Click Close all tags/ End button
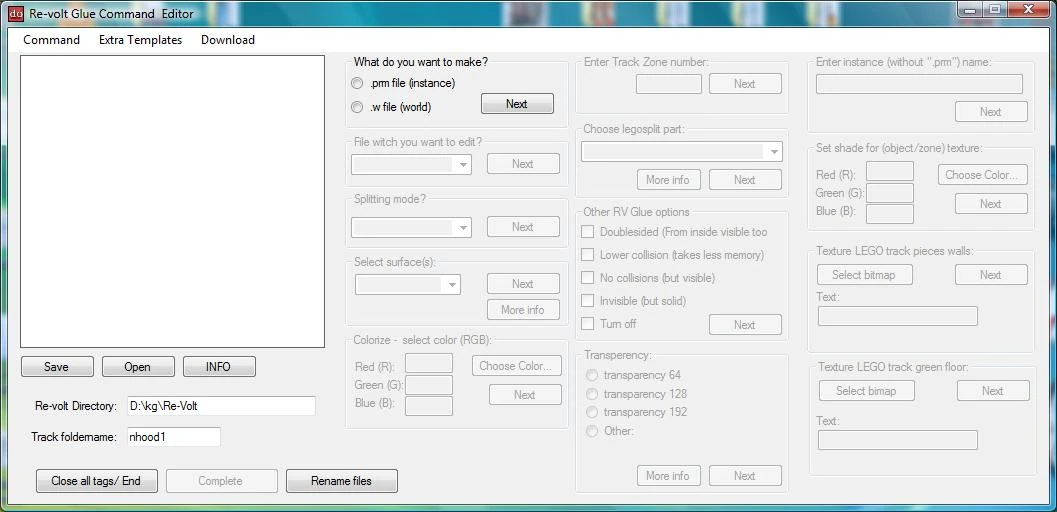1057x512 pixels. [96, 481]
